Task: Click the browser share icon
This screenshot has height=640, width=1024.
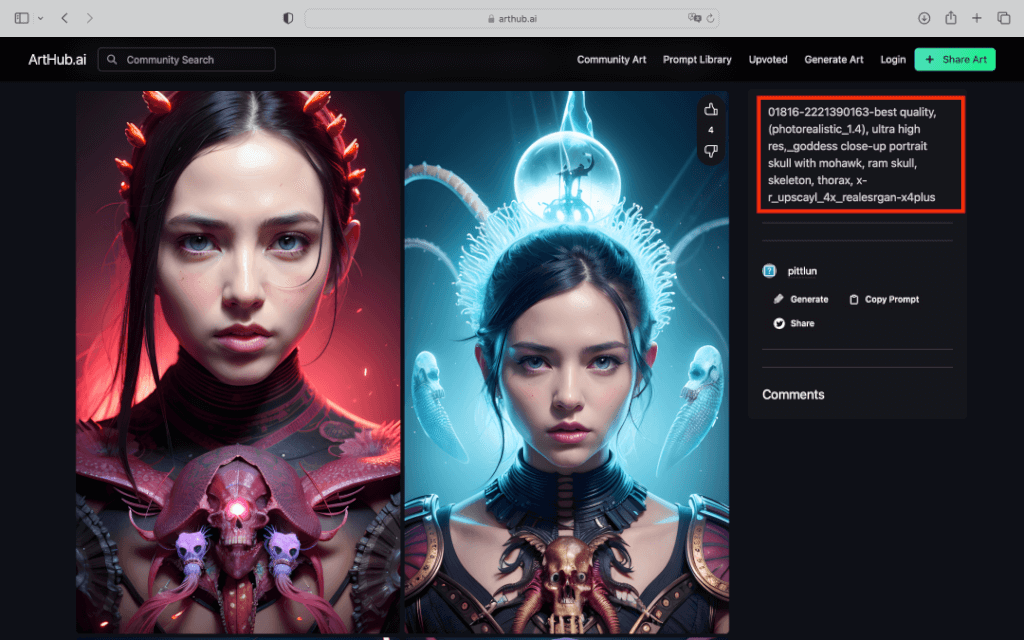Action: [x=950, y=18]
